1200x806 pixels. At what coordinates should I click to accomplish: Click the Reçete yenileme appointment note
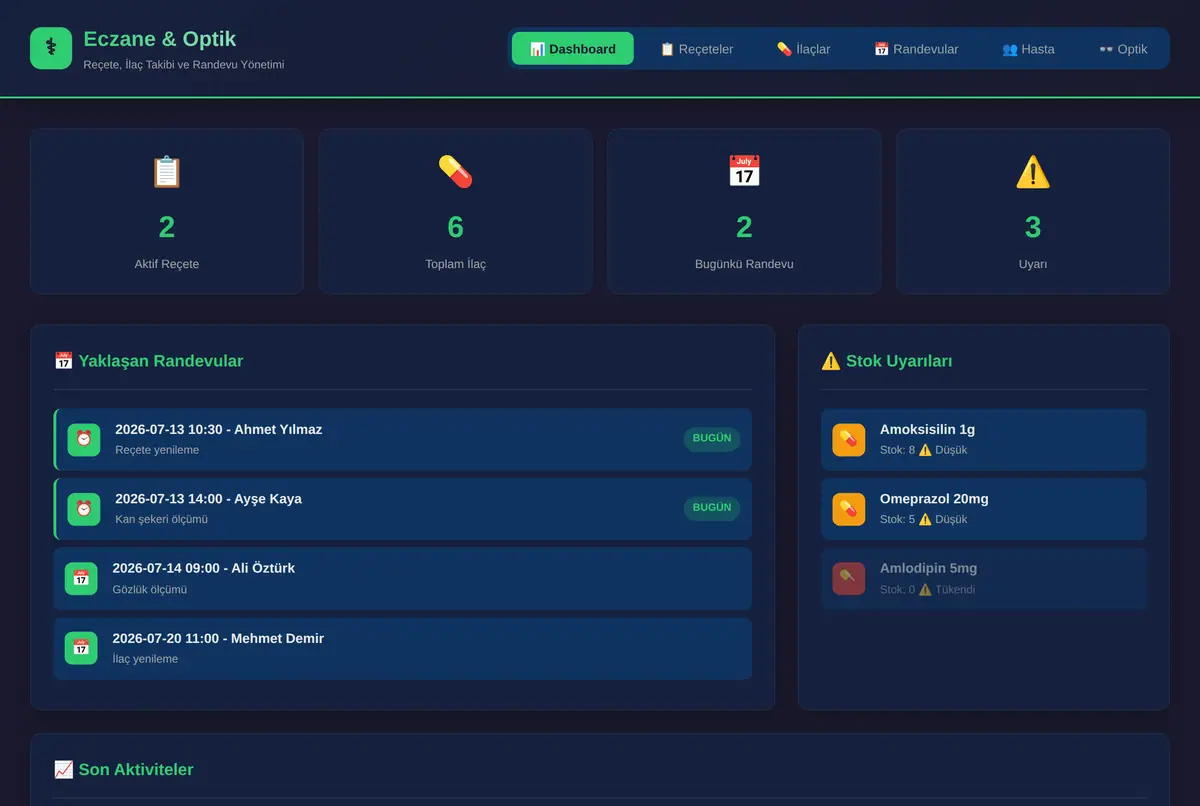point(157,450)
